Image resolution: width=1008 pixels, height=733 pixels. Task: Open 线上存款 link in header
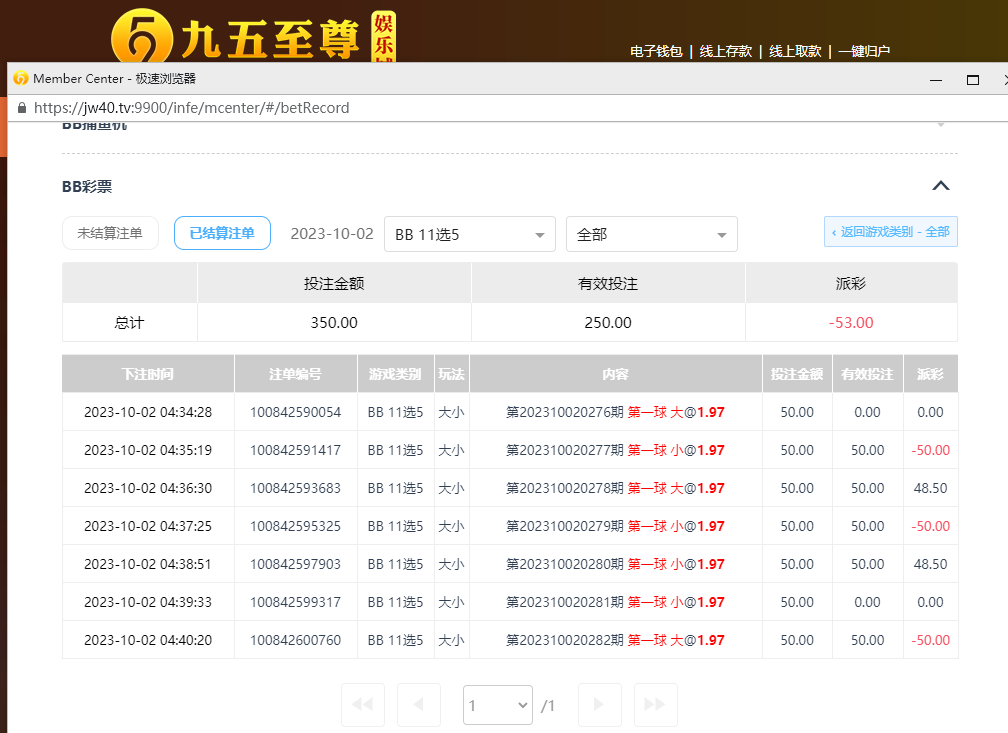coord(725,51)
